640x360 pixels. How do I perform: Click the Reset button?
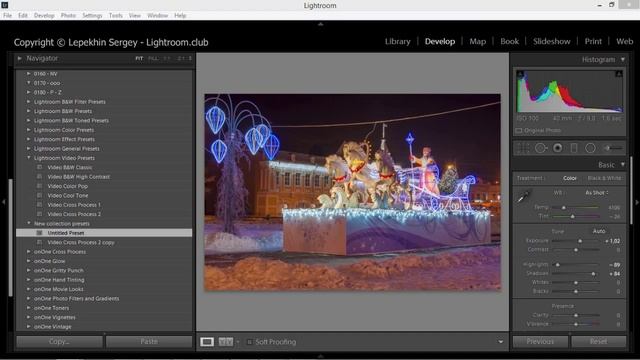(598, 342)
